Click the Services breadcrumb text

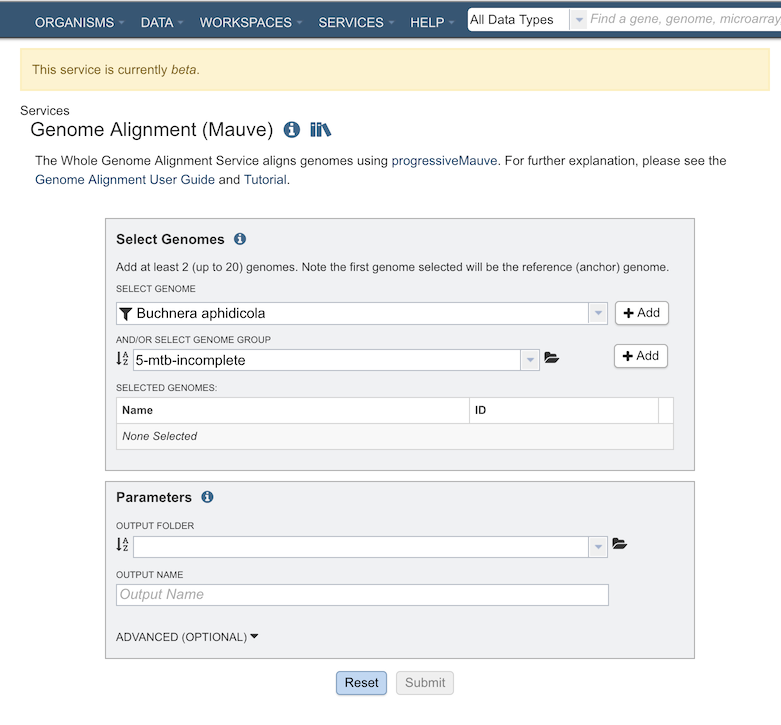click(x=45, y=111)
